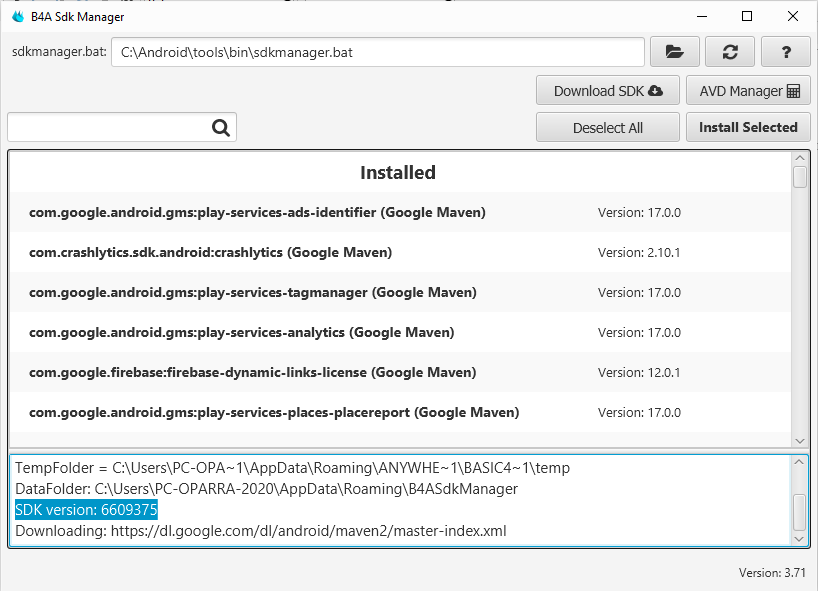The height and width of the screenshot is (591, 818).
Task: Click the DataFolder log line
Action: click(267, 489)
